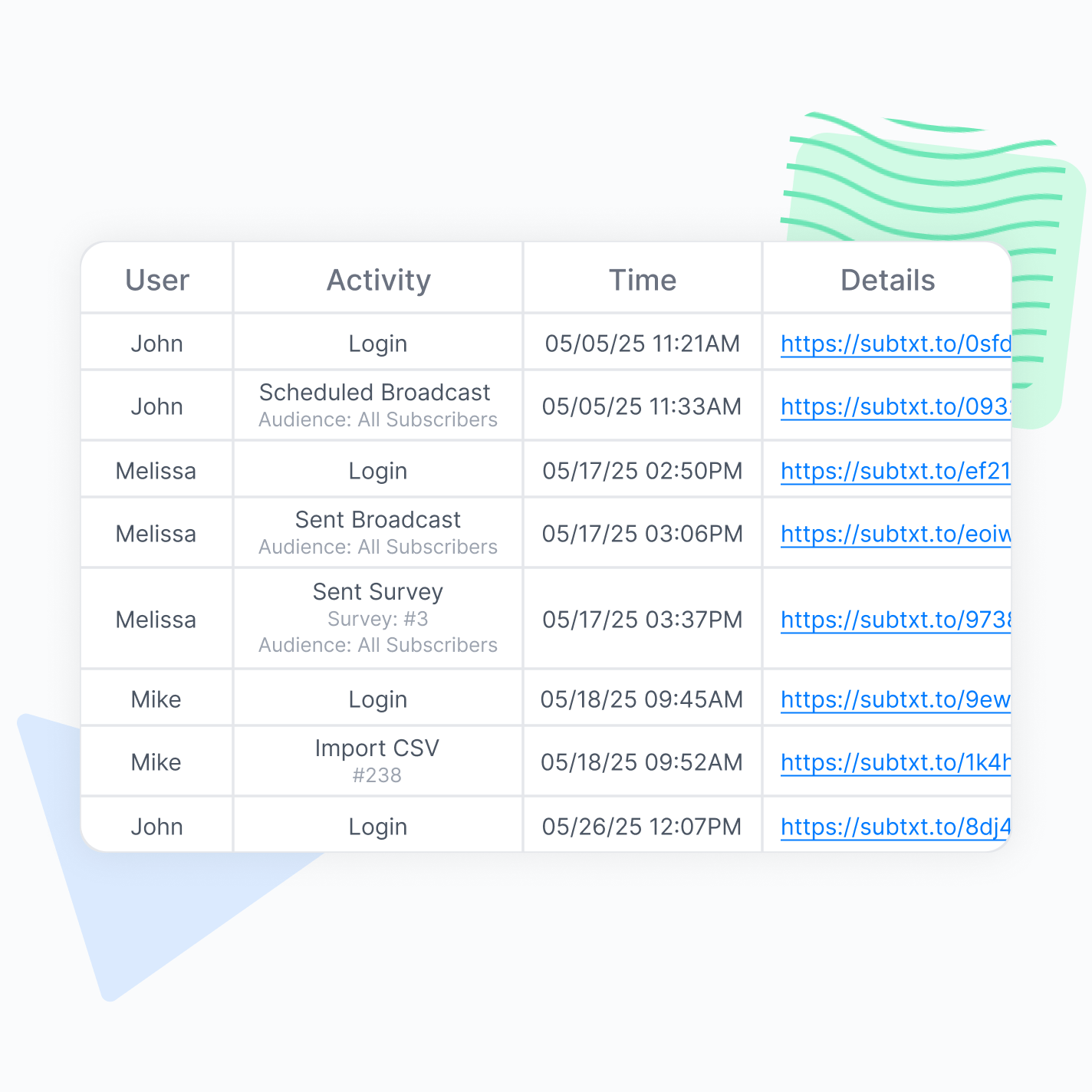Open the link starting with subtxt.to/eoiw
The width and height of the screenshot is (1092, 1092).
pyautogui.click(x=895, y=534)
